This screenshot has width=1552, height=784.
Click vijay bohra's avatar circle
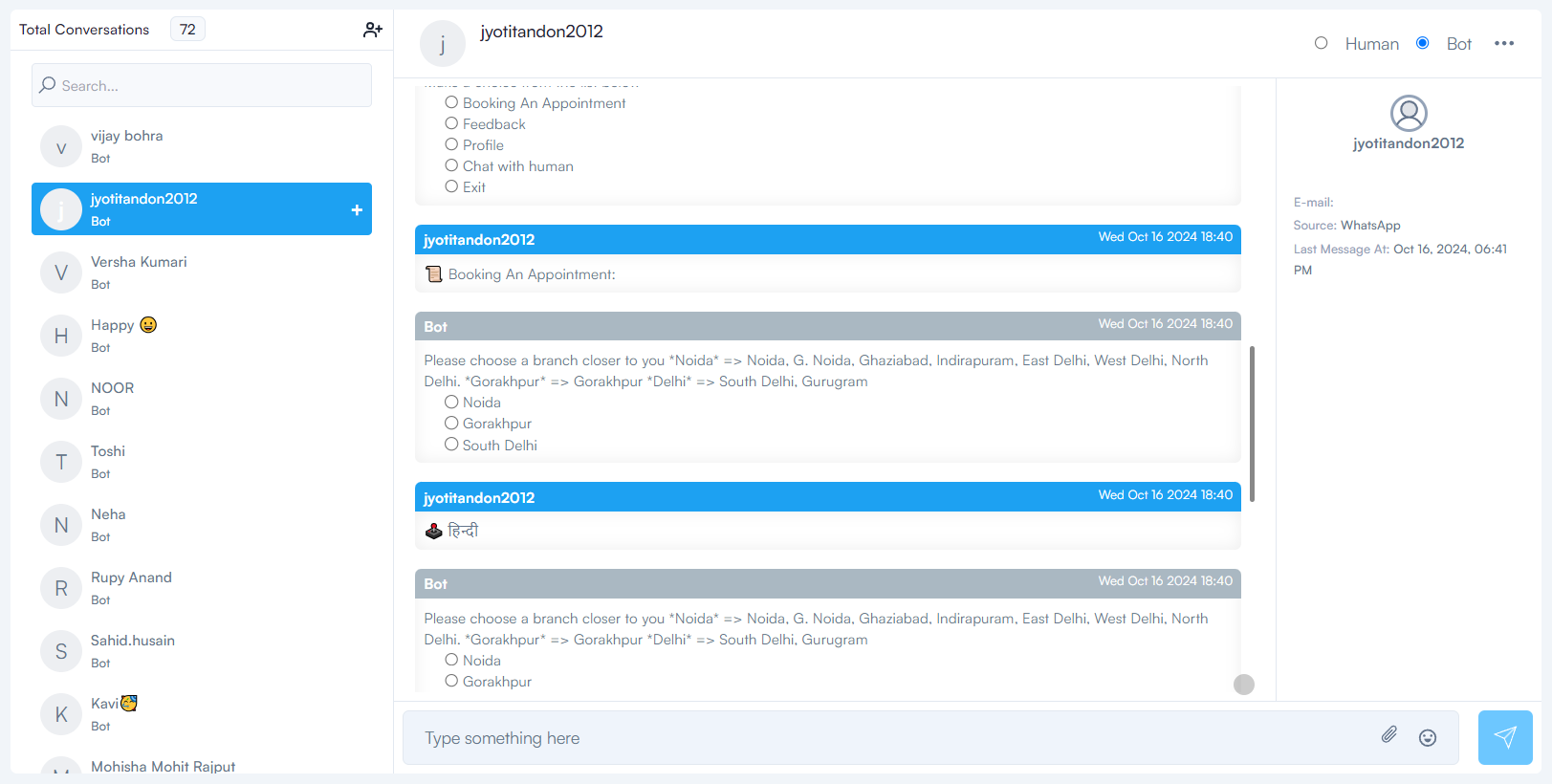pos(61,146)
